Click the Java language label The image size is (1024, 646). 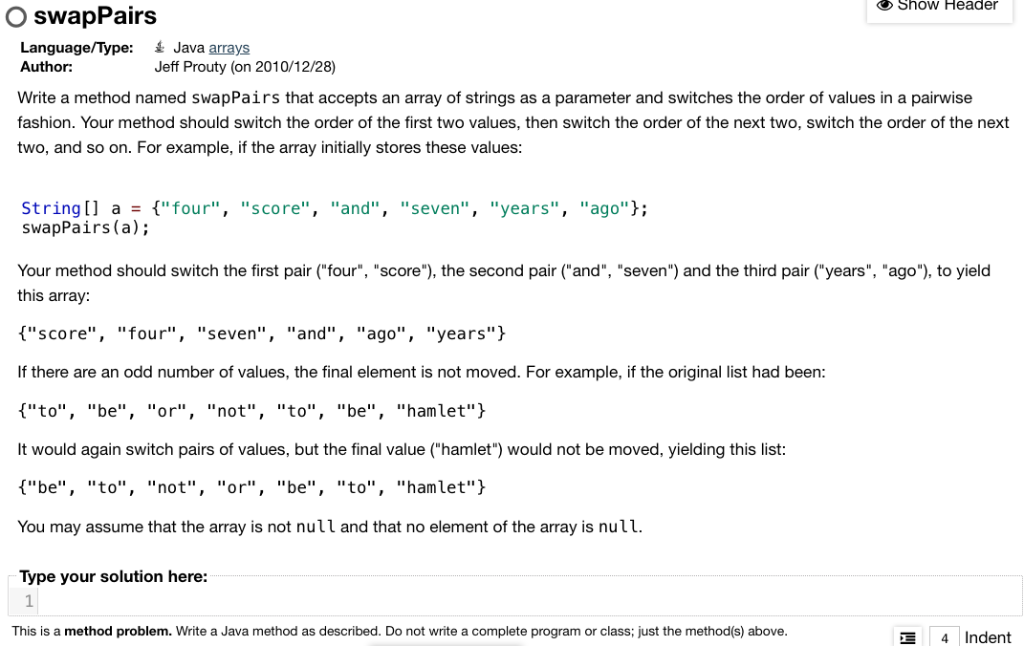point(185,47)
